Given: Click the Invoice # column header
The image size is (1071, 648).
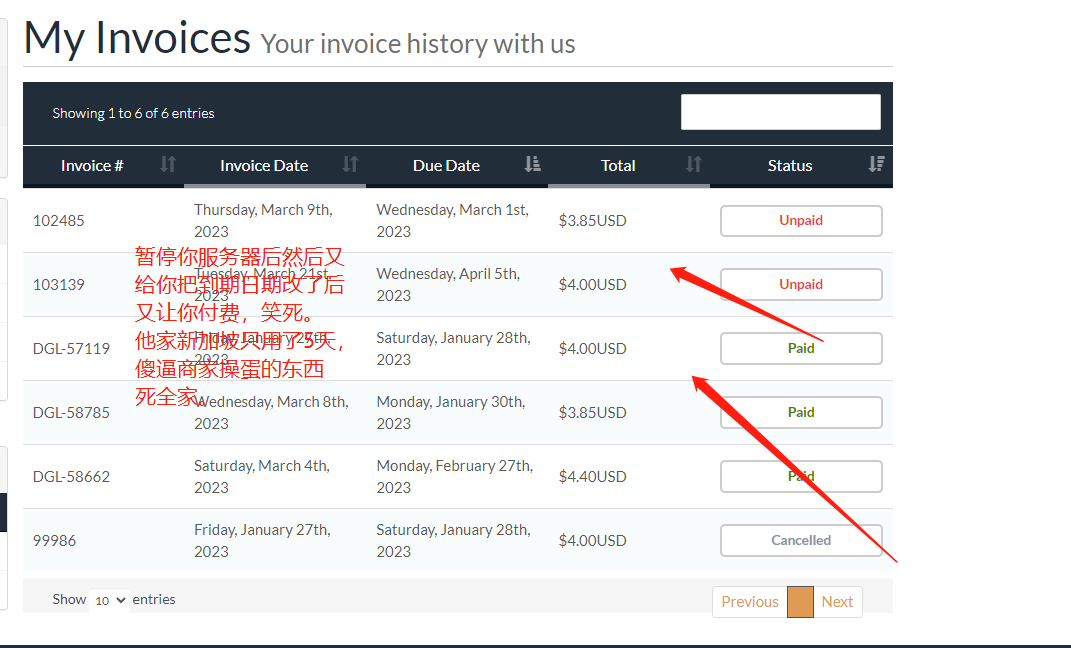Looking at the screenshot, I should pos(104,166).
